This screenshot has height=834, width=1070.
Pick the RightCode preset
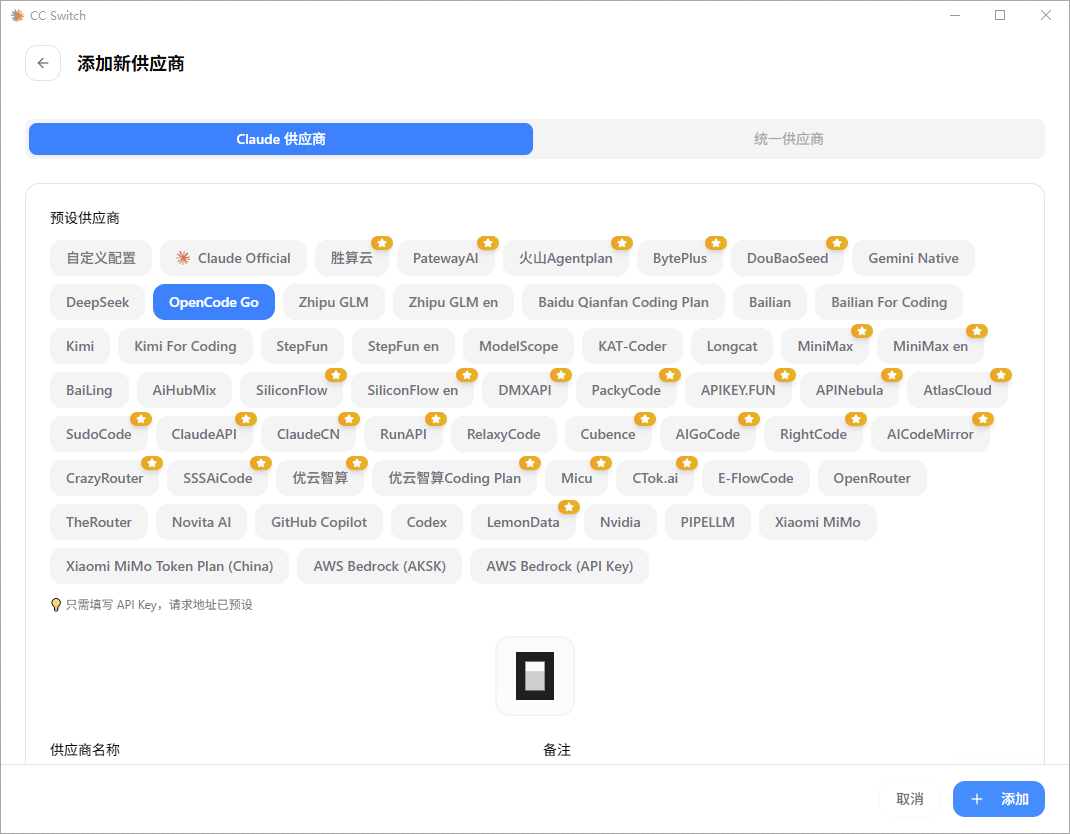pyautogui.click(x=813, y=434)
